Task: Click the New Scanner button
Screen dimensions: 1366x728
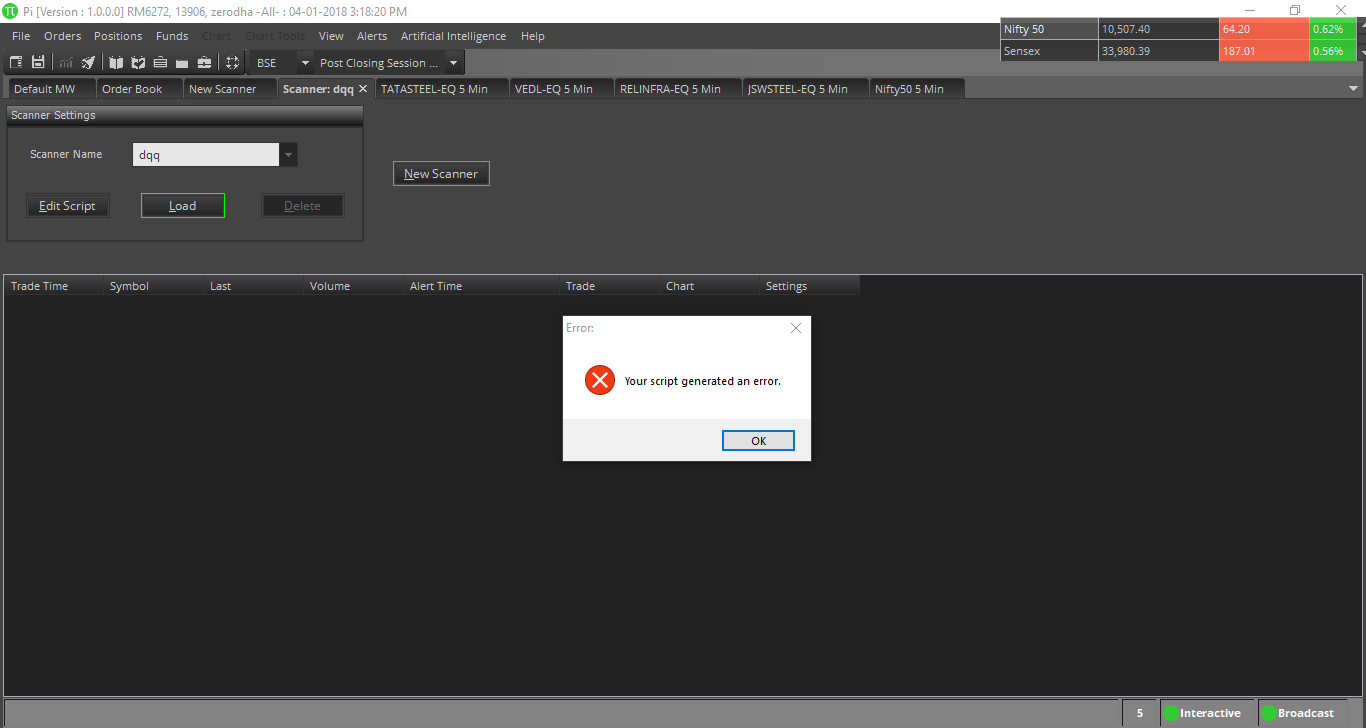Action: pyautogui.click(x=441, y=174)
